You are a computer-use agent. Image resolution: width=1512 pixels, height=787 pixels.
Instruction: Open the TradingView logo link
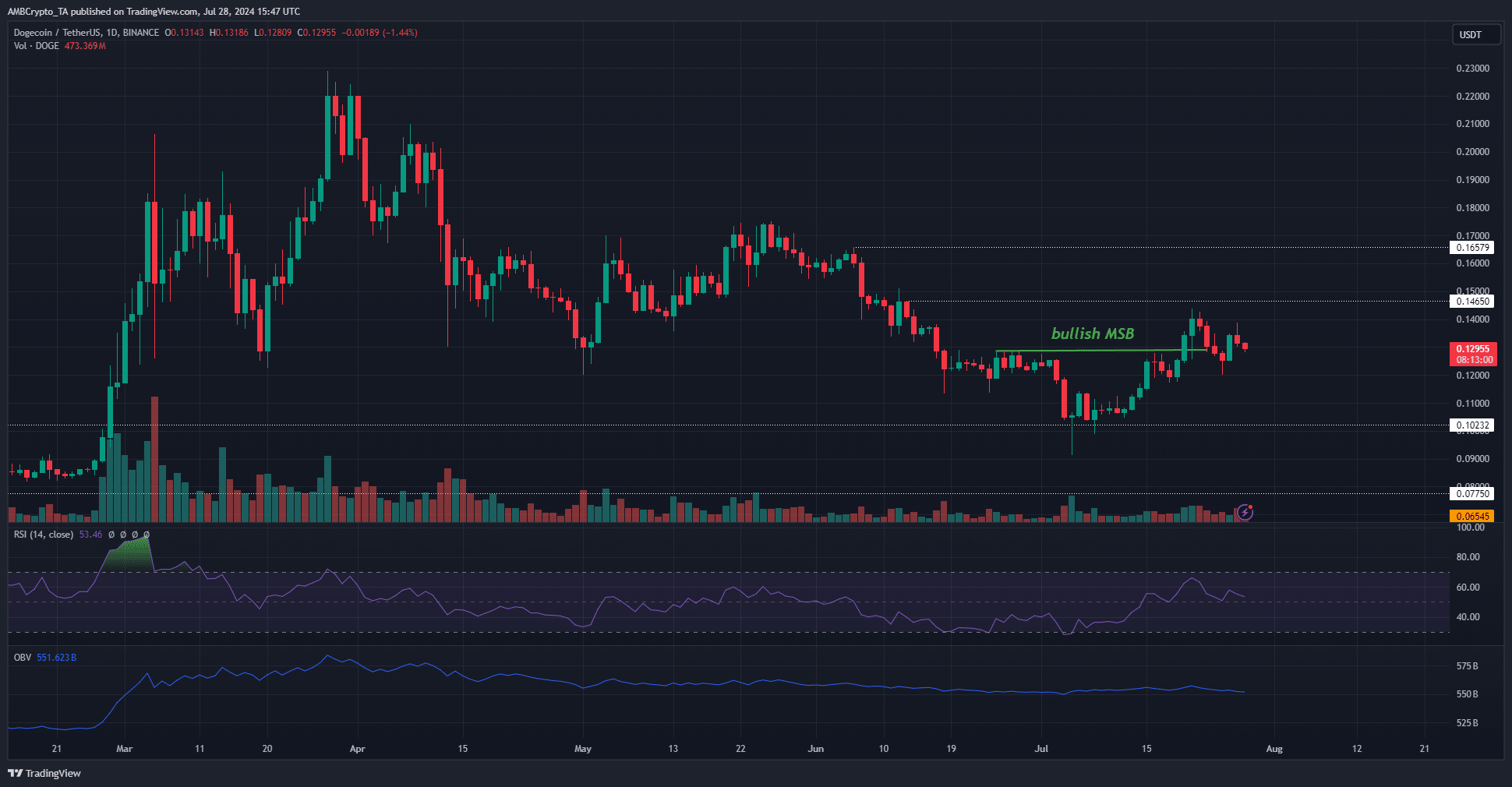(44, 773)
